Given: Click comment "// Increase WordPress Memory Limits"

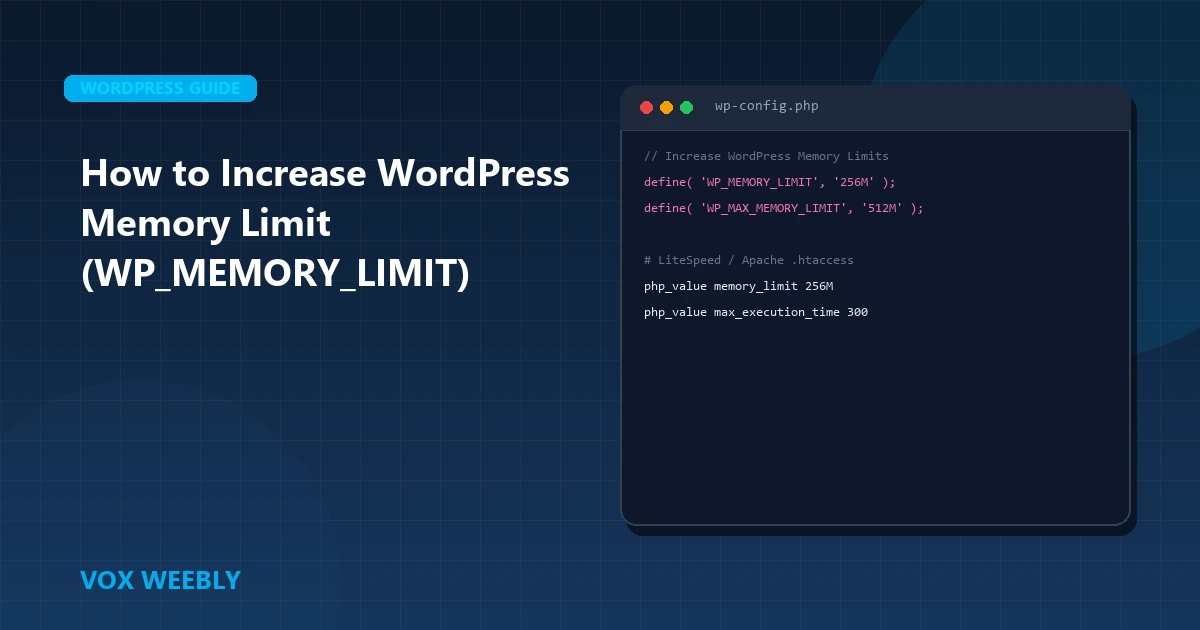Looking at the screenshot, I should pos(766,156).
